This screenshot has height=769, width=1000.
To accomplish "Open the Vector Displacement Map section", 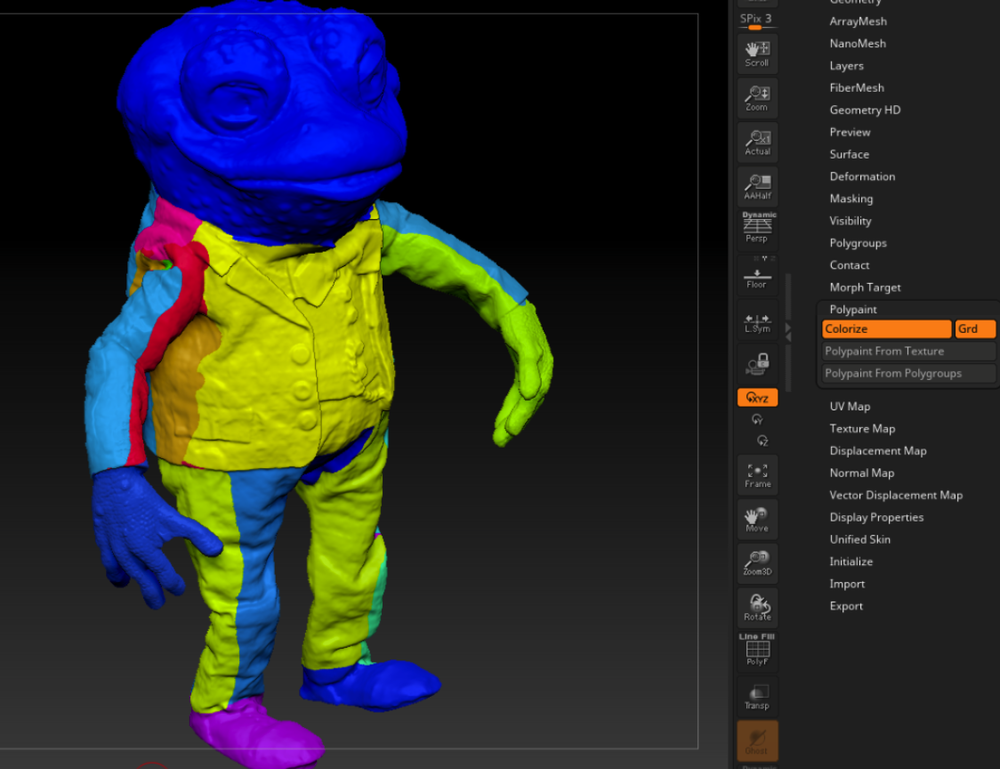I will (895, 495).
